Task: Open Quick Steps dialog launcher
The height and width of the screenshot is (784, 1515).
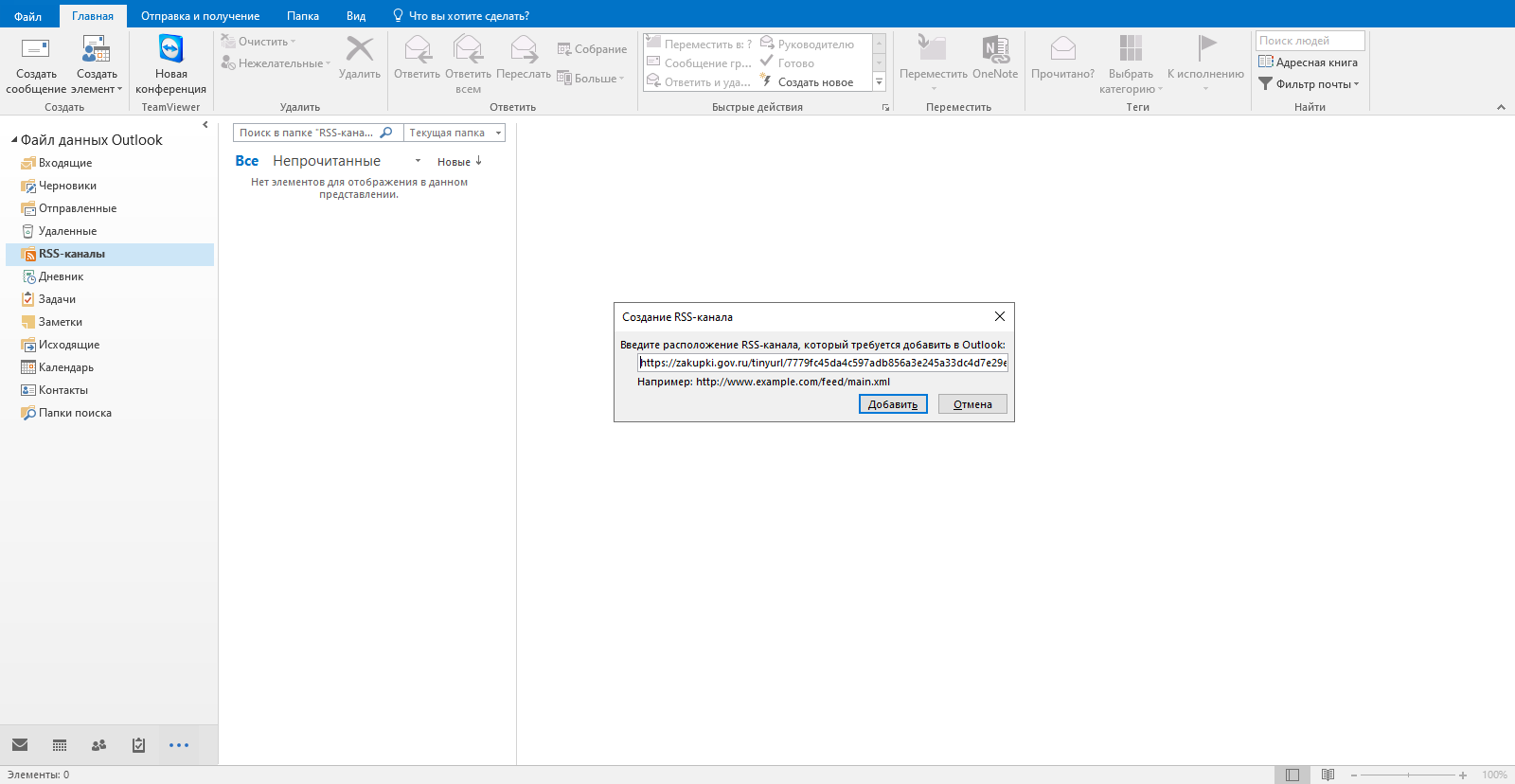Action: click(886, 108)
